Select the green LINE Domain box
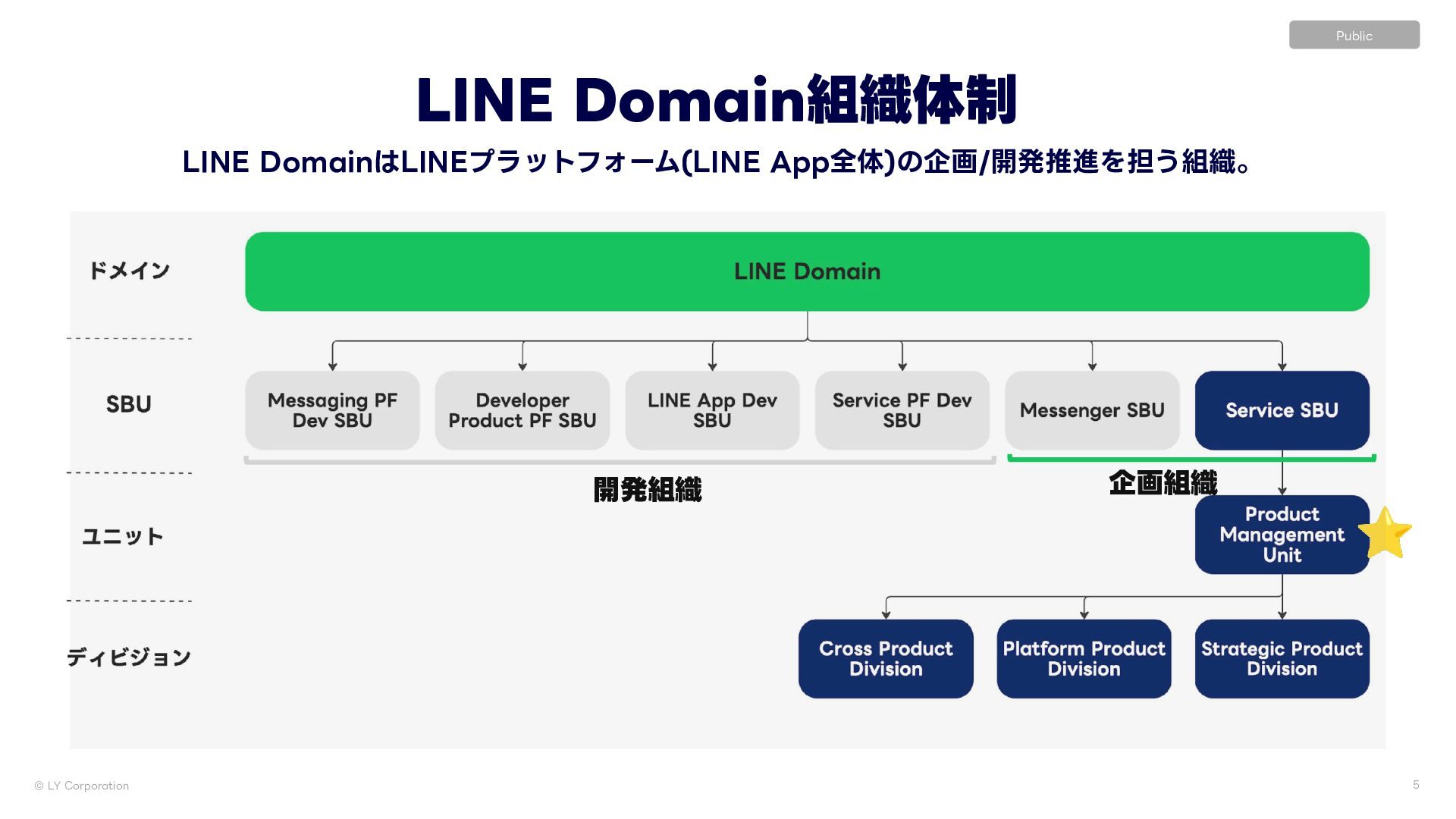This screenshot has height=819, width=1456. pyautogui.click(x=807, y=271)
